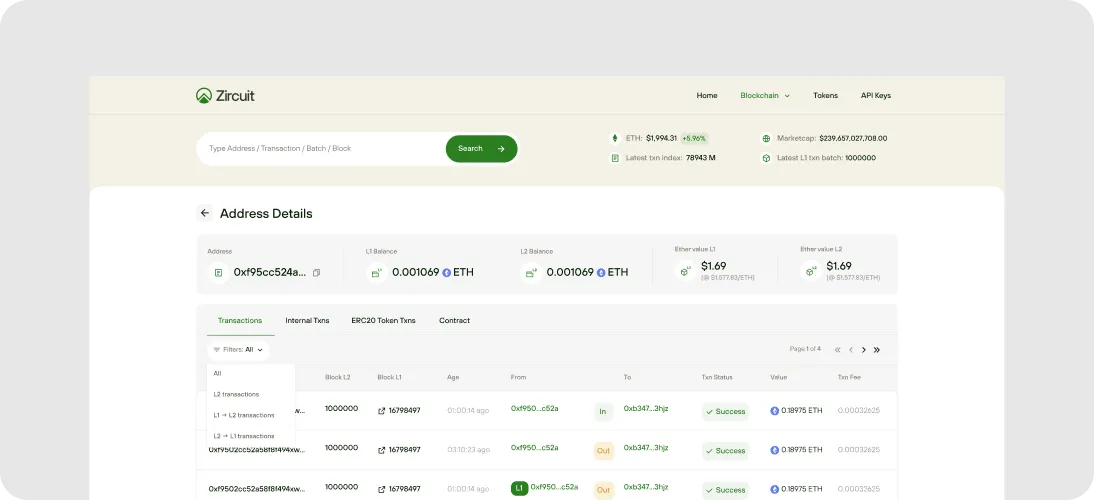Click the Marketcap globe icon
This screenshot has height=500, width=1094.
point(766,138)
